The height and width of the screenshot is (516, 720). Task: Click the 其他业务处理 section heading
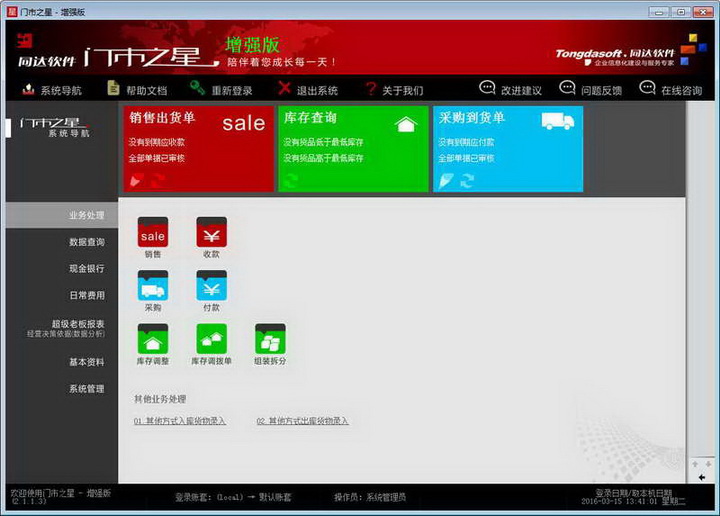click(x=160, y=398)
